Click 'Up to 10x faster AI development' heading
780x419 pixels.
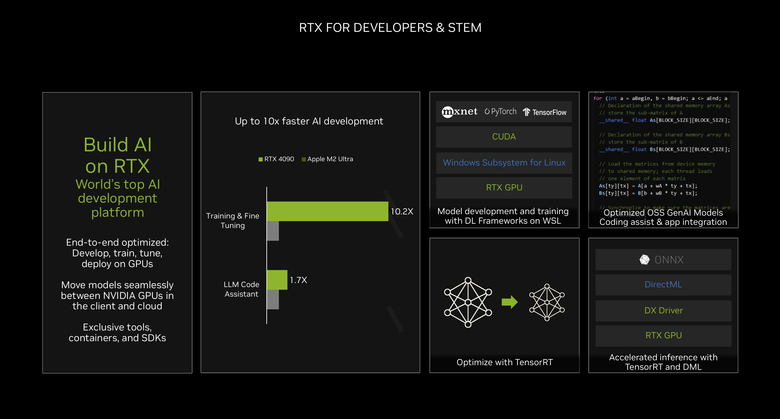tap(309, 121)
